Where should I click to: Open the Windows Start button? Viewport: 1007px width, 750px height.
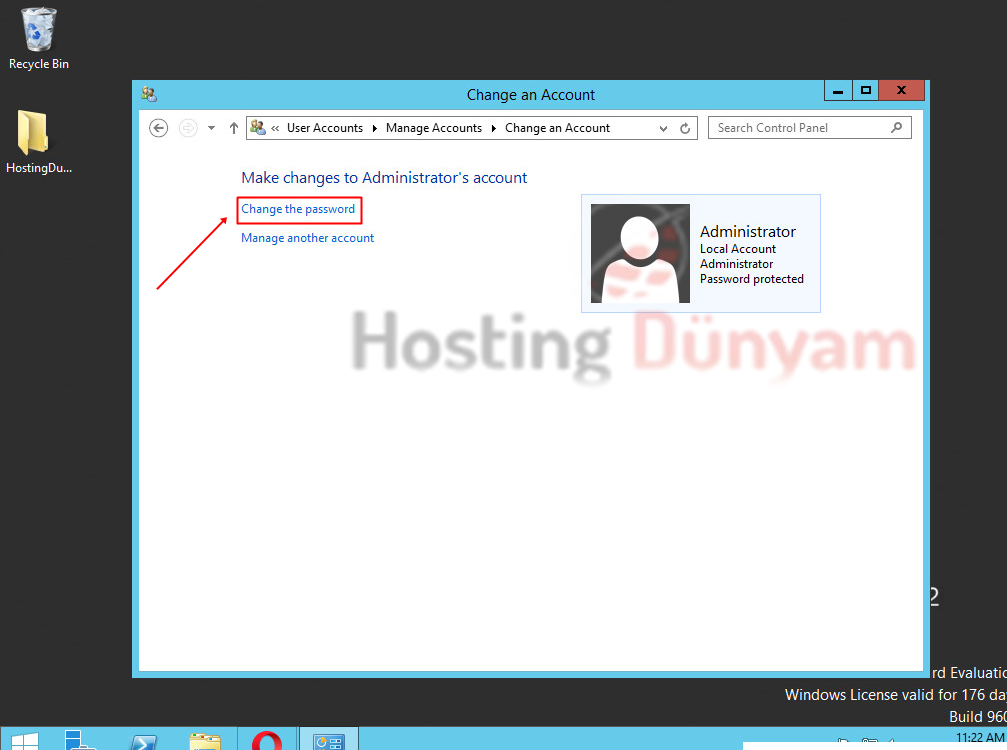pyautogui.click(x=24, y=740)
